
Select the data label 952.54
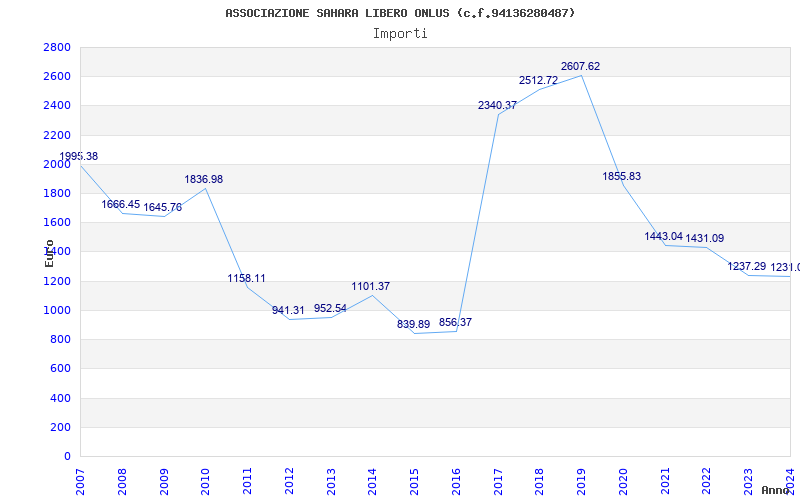point(330,309)
